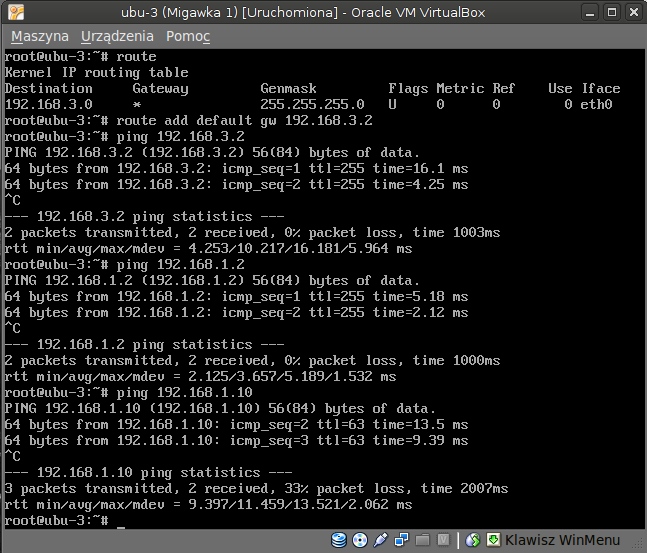This screenshot has height=553, width=647.
Task: Close the ubu-3 virtual machine window
Action: 631,12
